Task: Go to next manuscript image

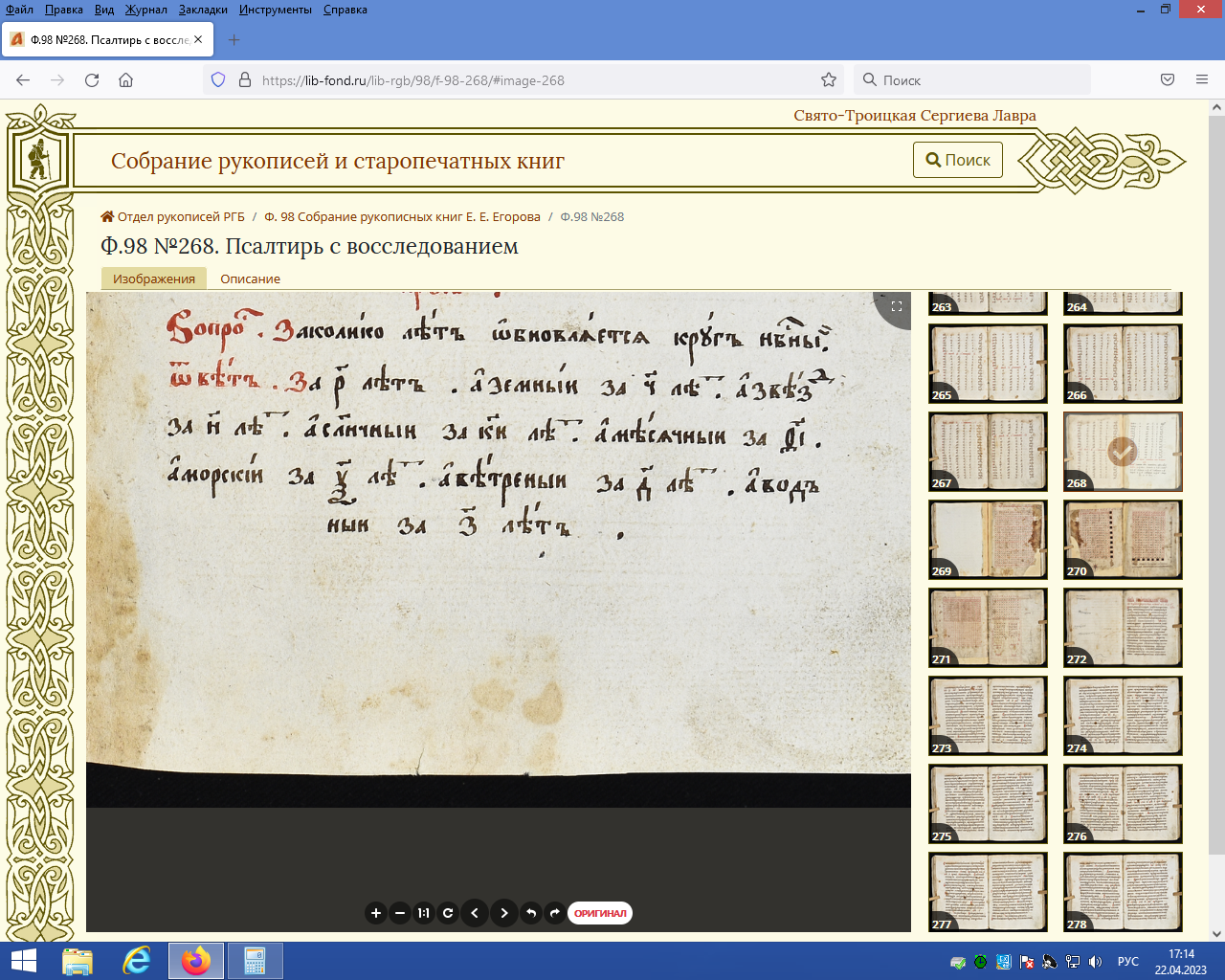Action: [504, 913]
